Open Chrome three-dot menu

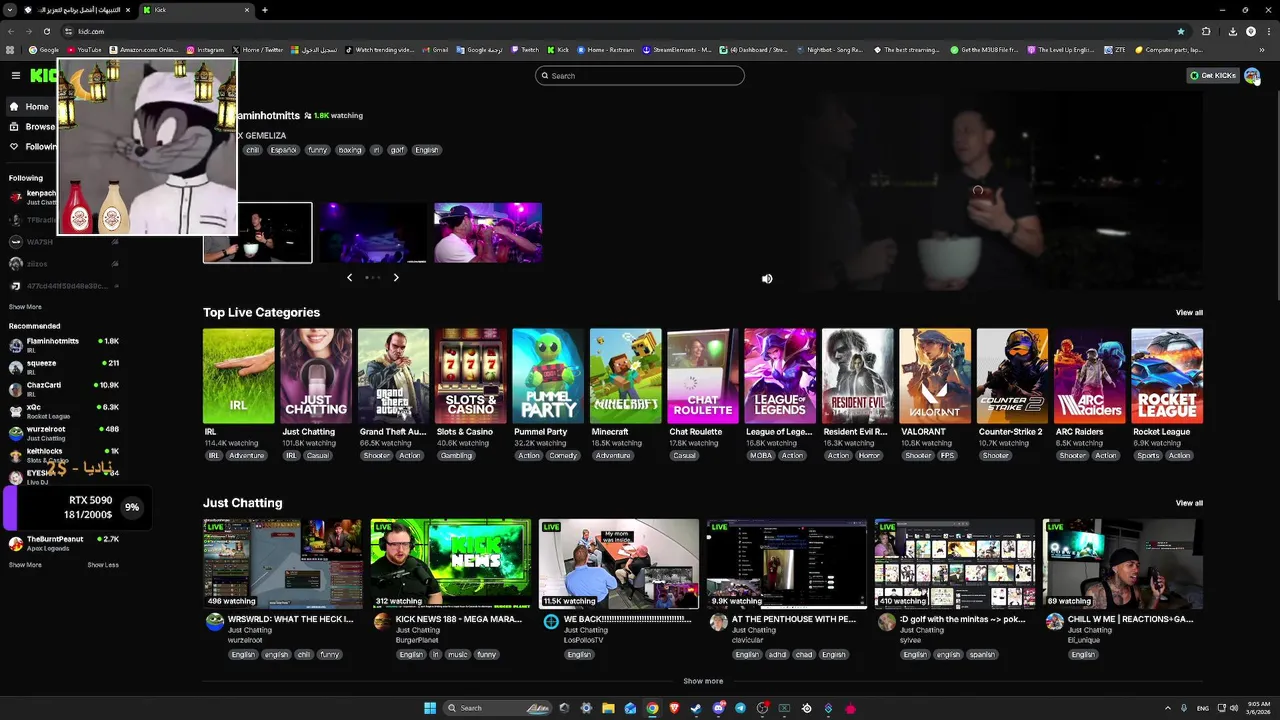(x=1268, y=31)
